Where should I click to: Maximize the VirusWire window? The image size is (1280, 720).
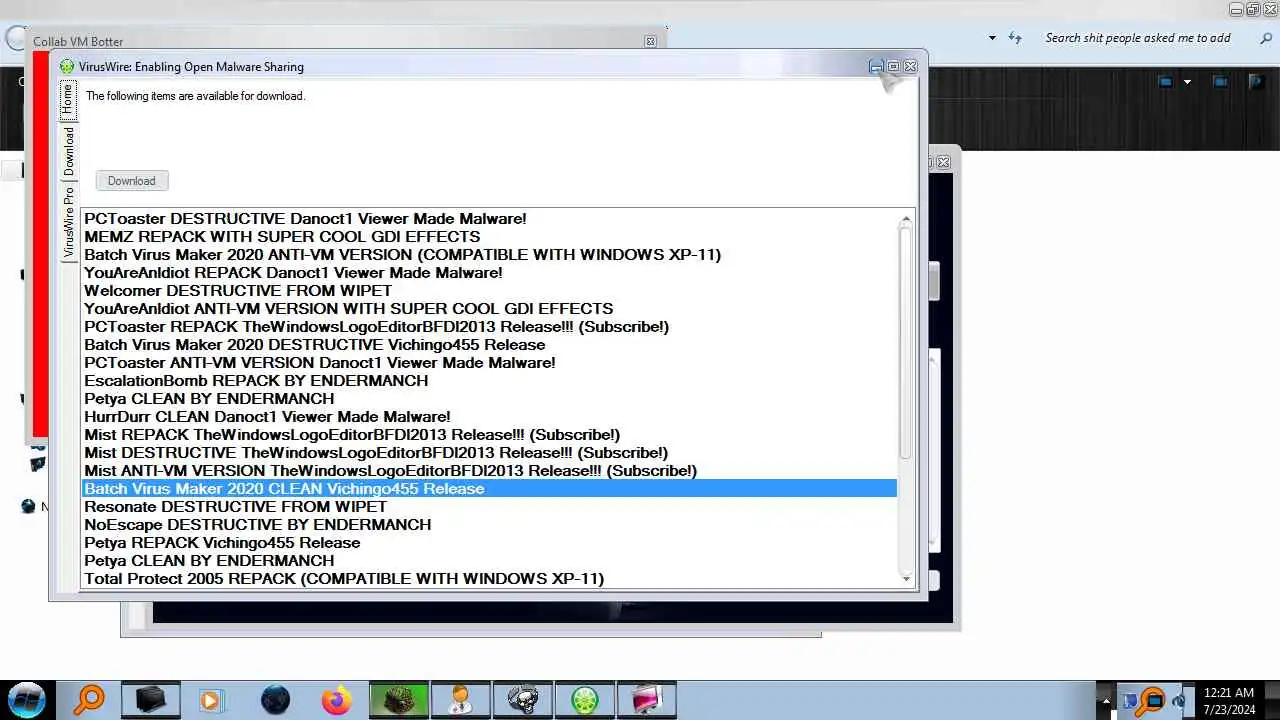point(893,67)
